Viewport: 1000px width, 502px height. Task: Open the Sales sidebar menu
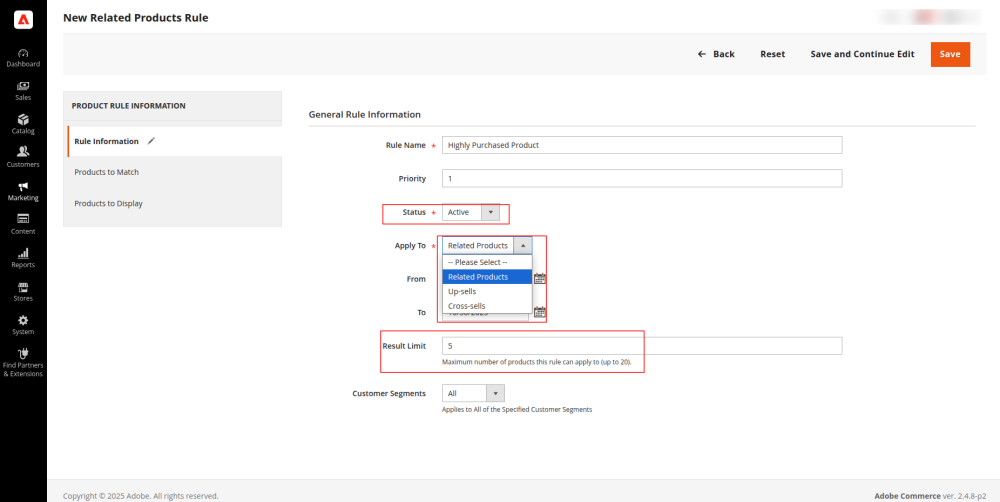[x=23, y=90]
